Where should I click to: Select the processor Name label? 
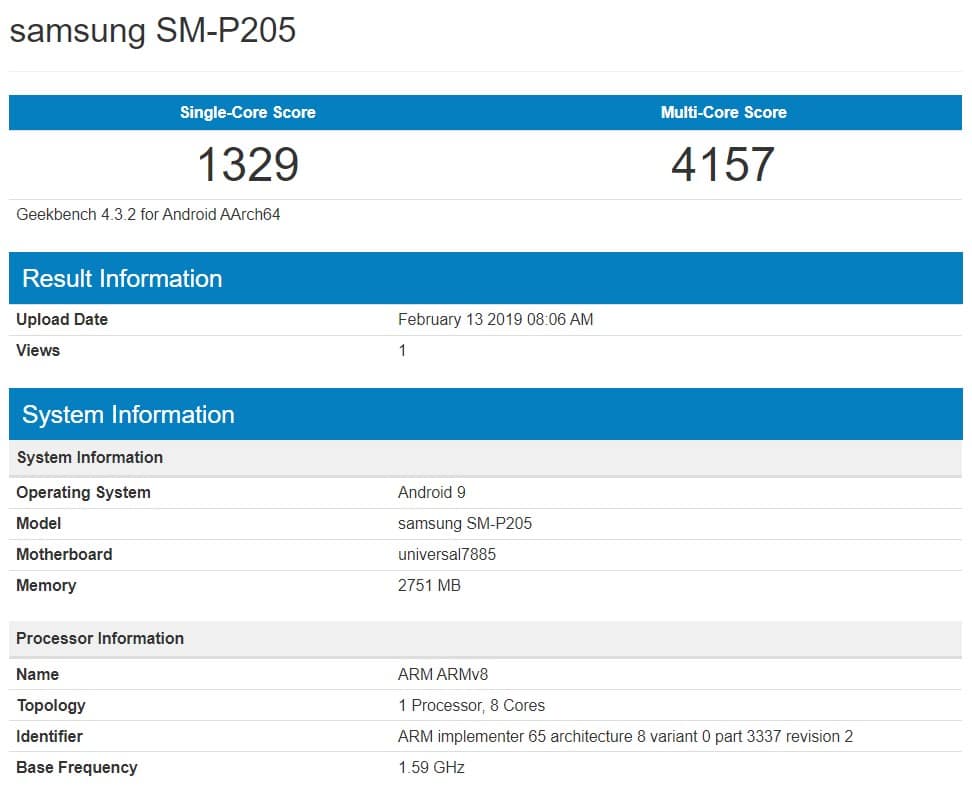click(37, 675)
